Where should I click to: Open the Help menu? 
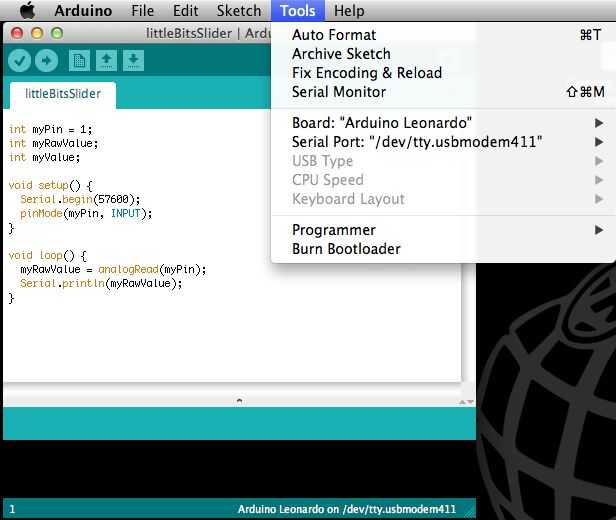click(x=349, y=11)
